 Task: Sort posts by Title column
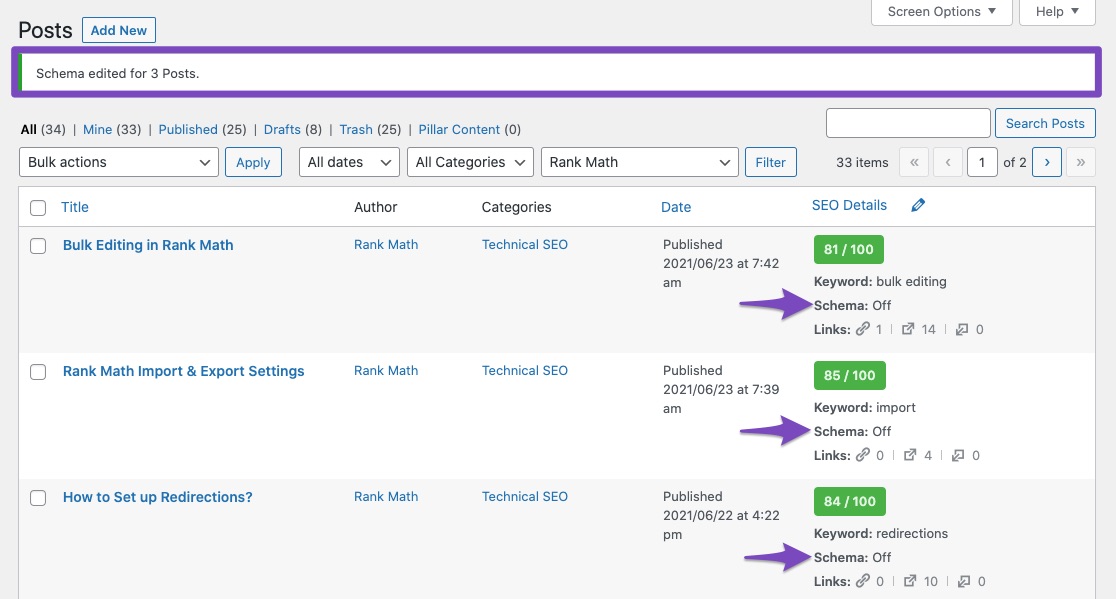(75, 207)
